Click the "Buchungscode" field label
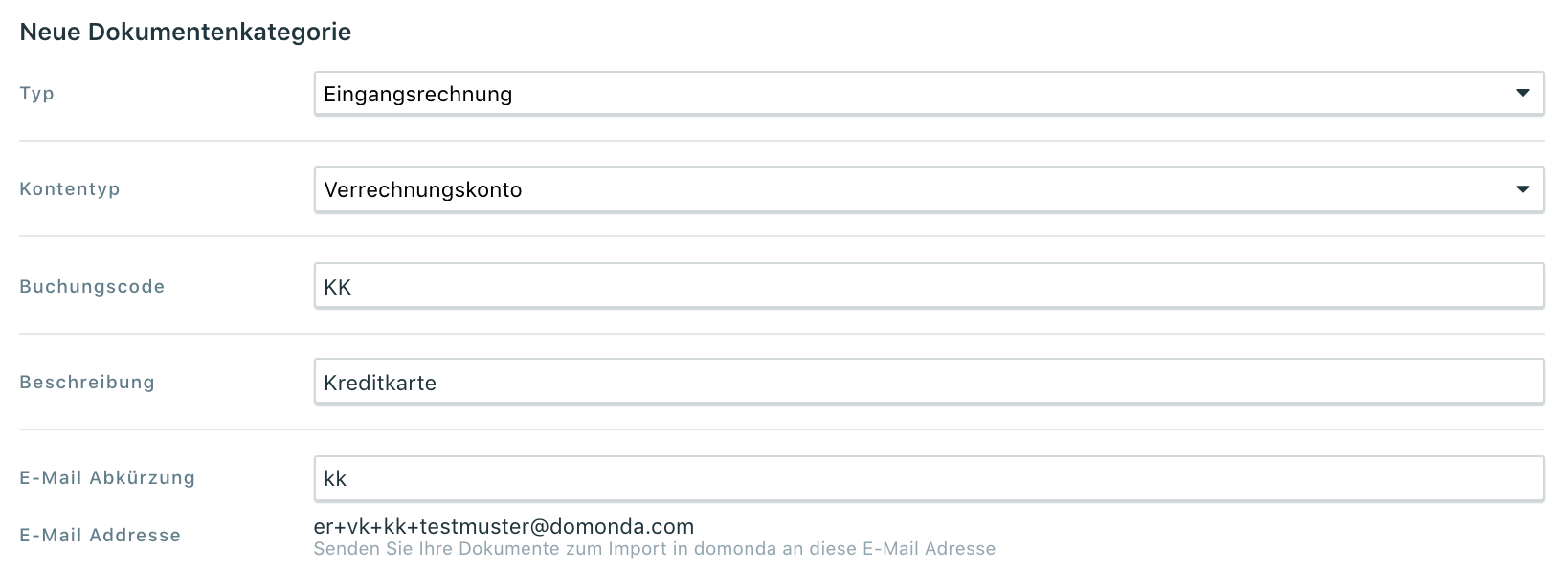The image size is (1568, 572). pos(92,287)
